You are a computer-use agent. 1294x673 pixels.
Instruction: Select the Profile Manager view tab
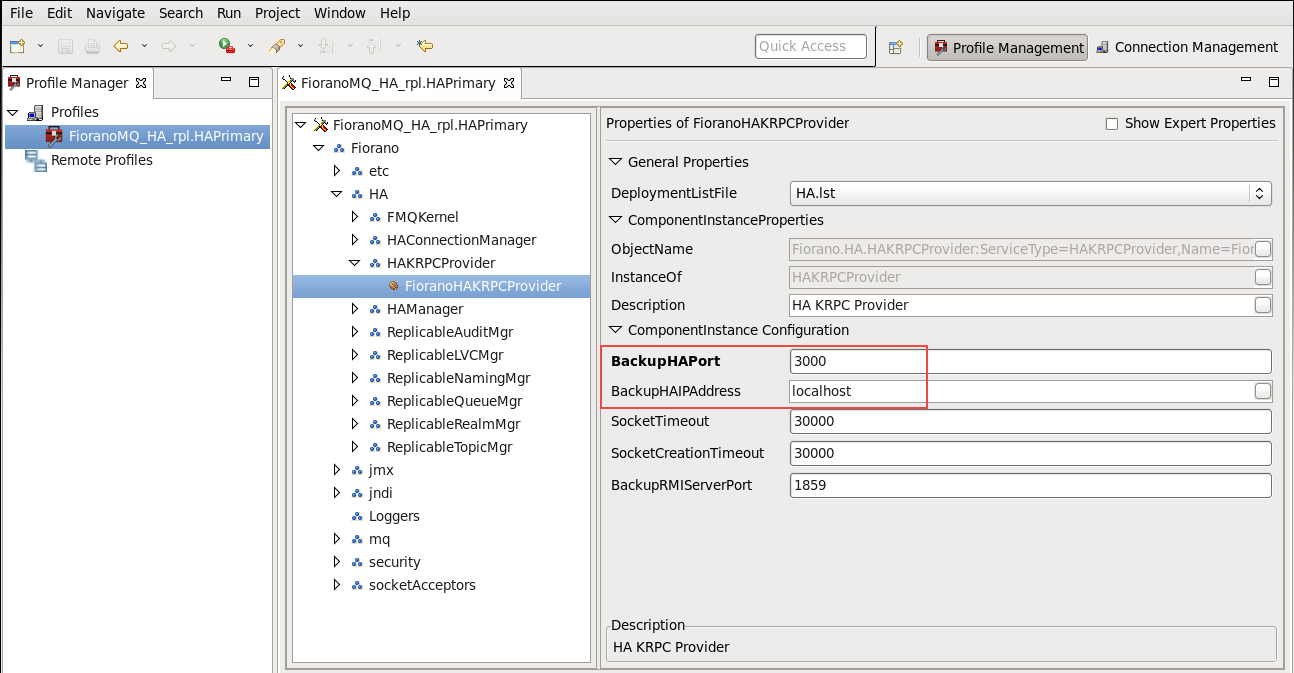click(76, 83)
